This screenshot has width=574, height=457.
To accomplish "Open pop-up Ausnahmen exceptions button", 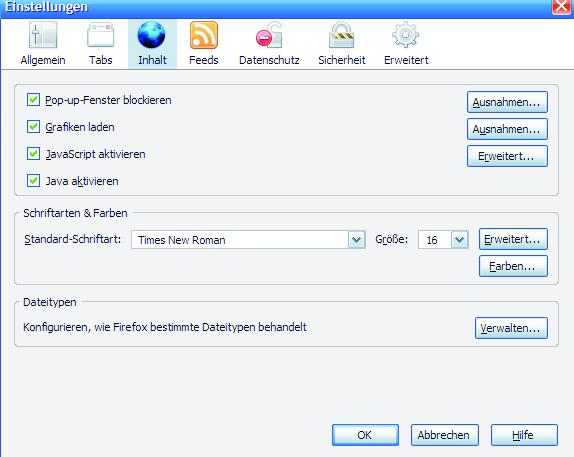I will click(507, 102).
